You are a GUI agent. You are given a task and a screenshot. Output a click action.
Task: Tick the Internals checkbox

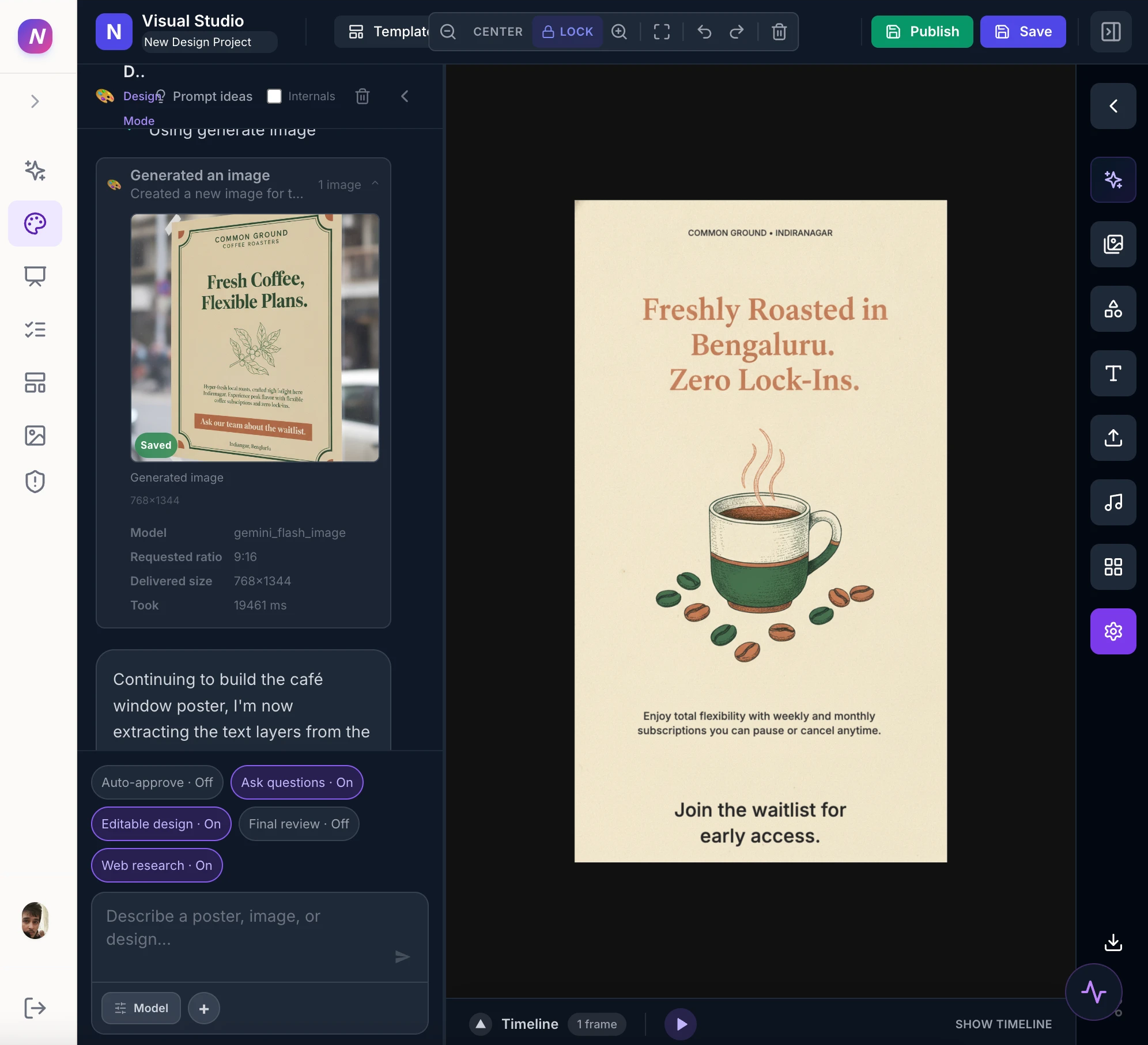(x=274, y=96)
